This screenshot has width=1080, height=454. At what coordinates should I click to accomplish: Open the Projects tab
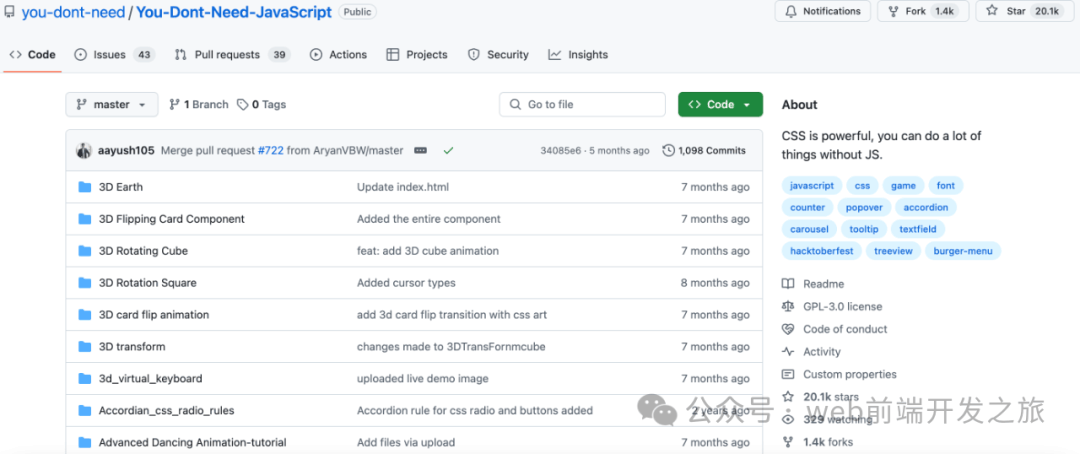pos(417,54)
